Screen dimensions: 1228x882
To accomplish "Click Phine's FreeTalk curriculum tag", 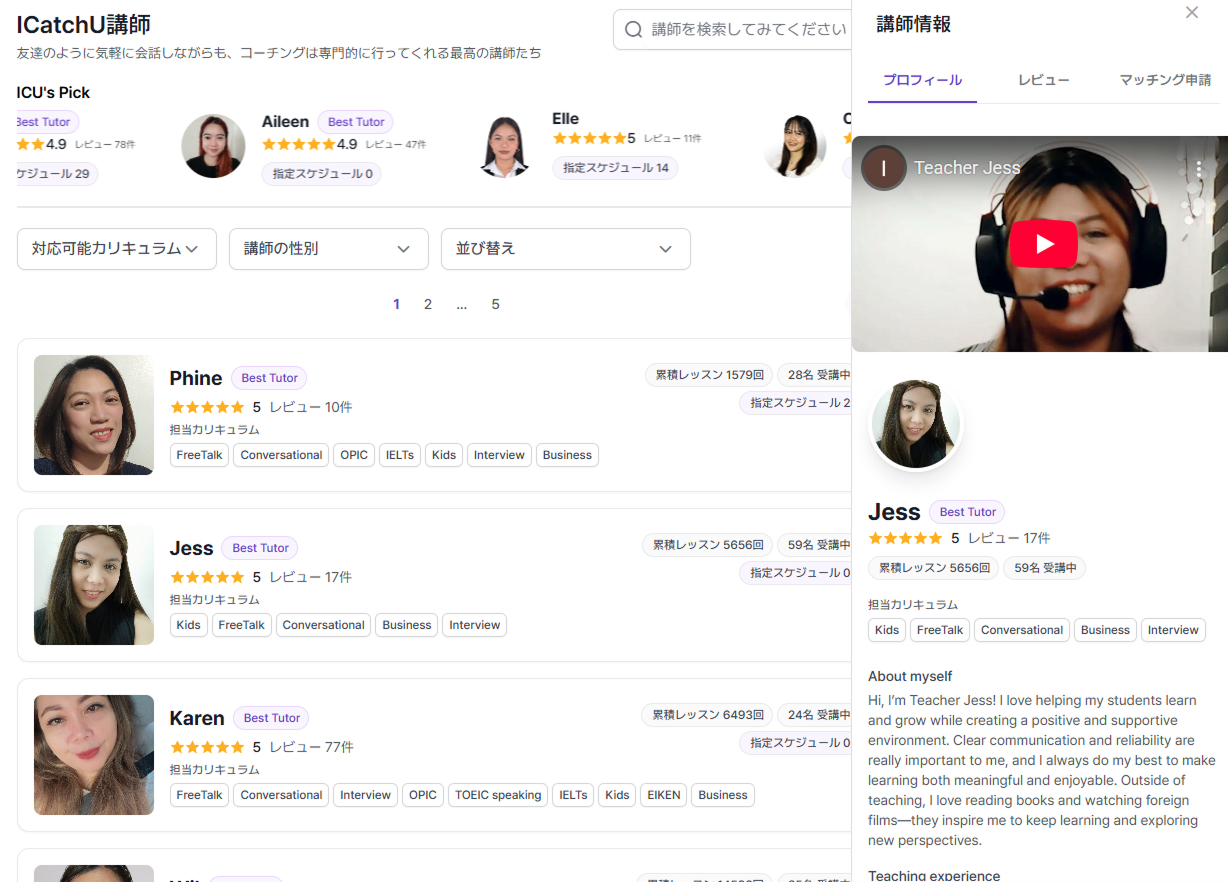I will (200, 455).
